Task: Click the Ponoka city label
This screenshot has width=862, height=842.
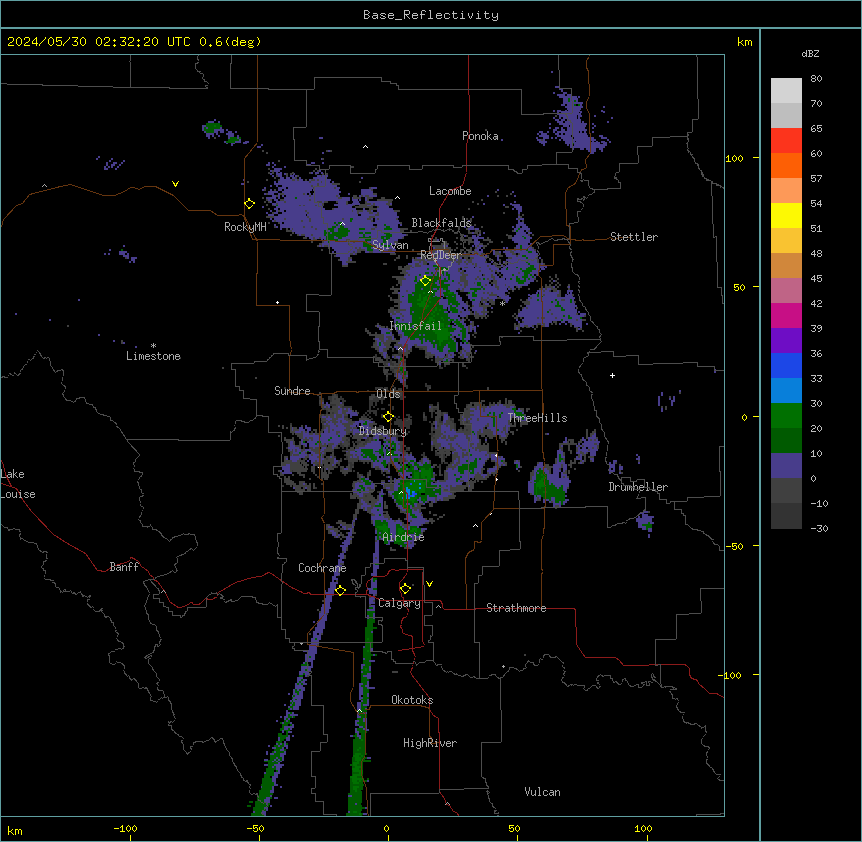Action: click(x=480, y=136)
